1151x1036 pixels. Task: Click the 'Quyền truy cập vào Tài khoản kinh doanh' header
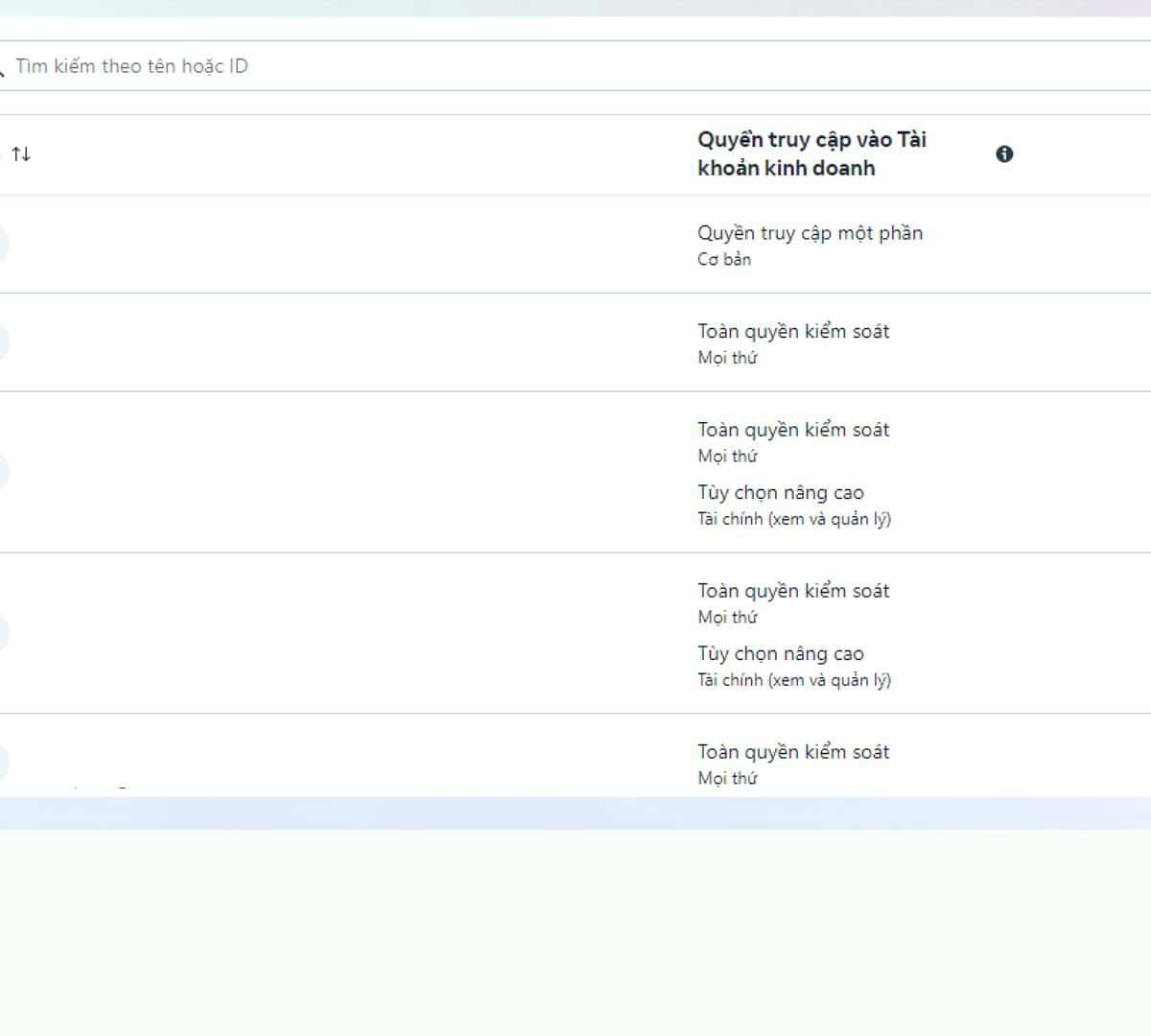click(x=811, y=153)
